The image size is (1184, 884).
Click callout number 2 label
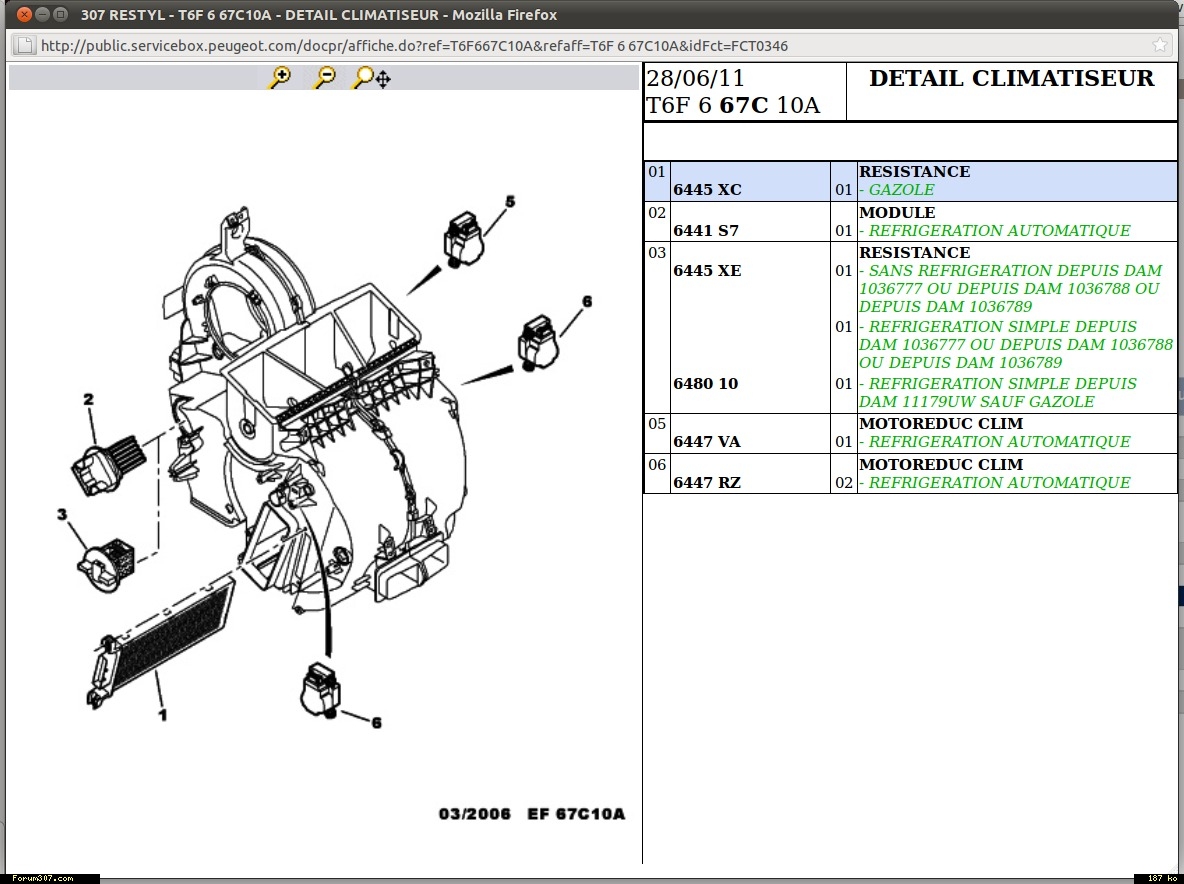(x=88, y=399)
